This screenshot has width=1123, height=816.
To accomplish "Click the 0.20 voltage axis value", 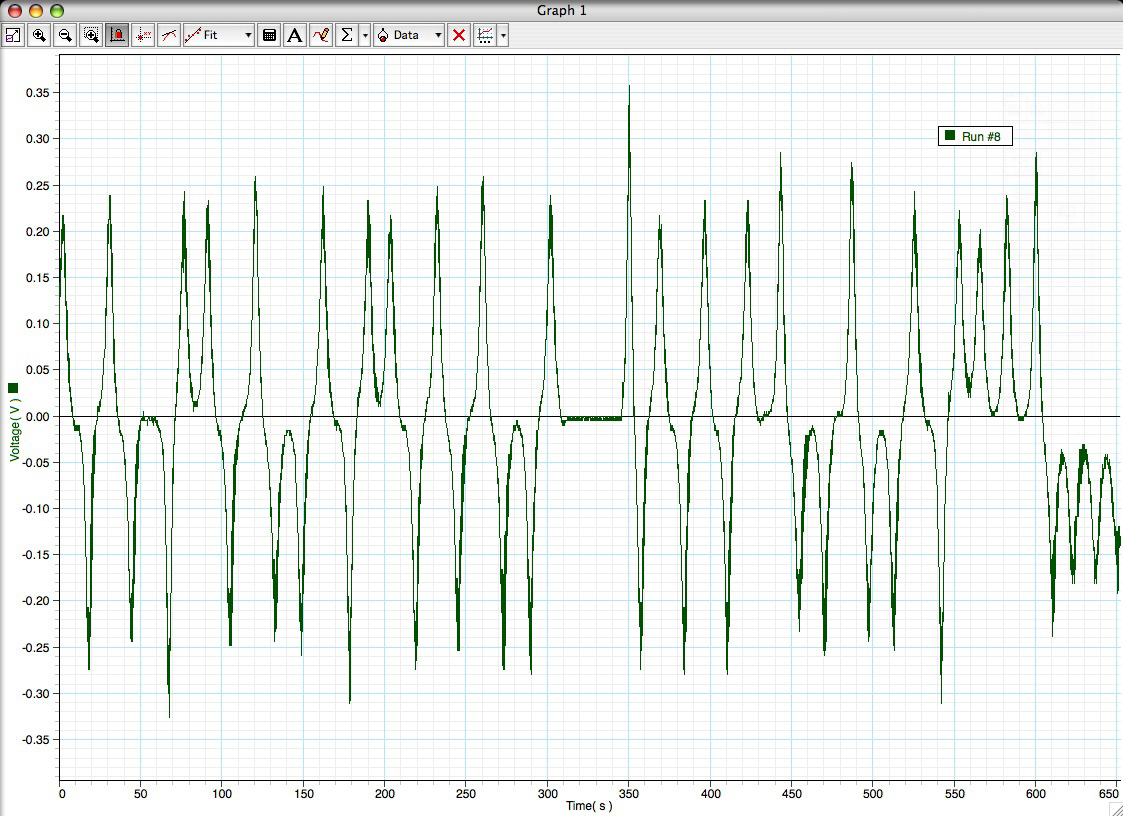I will pyautogui.click(x=38, y=232).
